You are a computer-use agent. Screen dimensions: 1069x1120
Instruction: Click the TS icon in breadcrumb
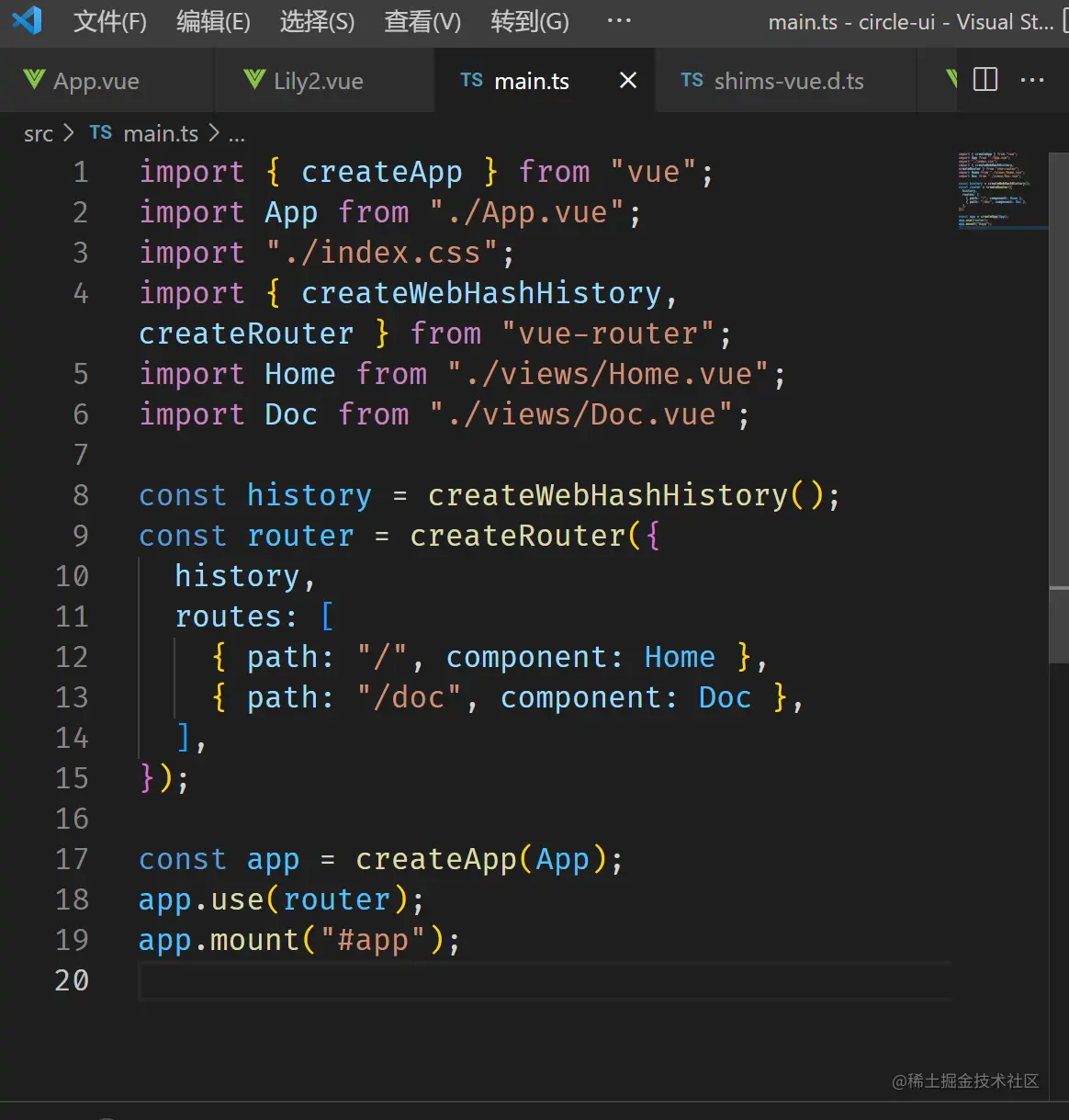(x=101, y=133)
